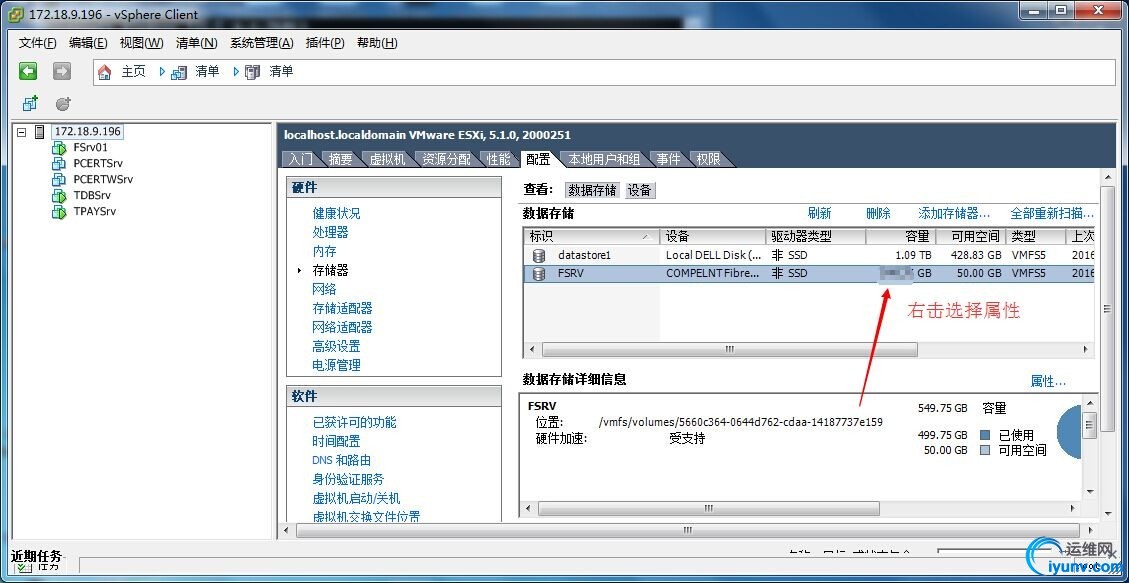This screenshot has height=583, width=1129.
Task: Switch to the 性能 tab
Action: tap(498, 159)
